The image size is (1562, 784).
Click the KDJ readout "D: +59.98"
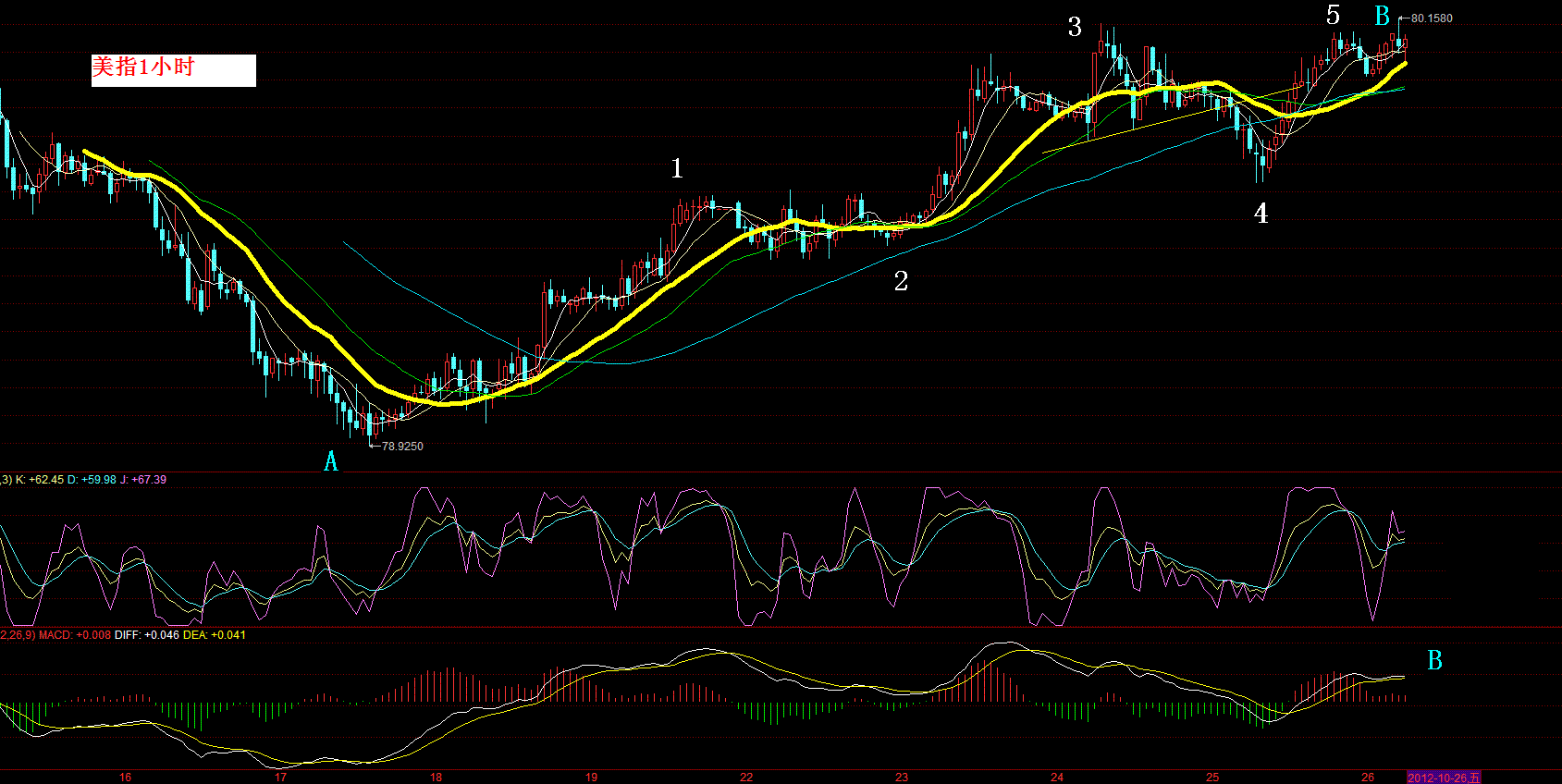click(x=92, y=480)
